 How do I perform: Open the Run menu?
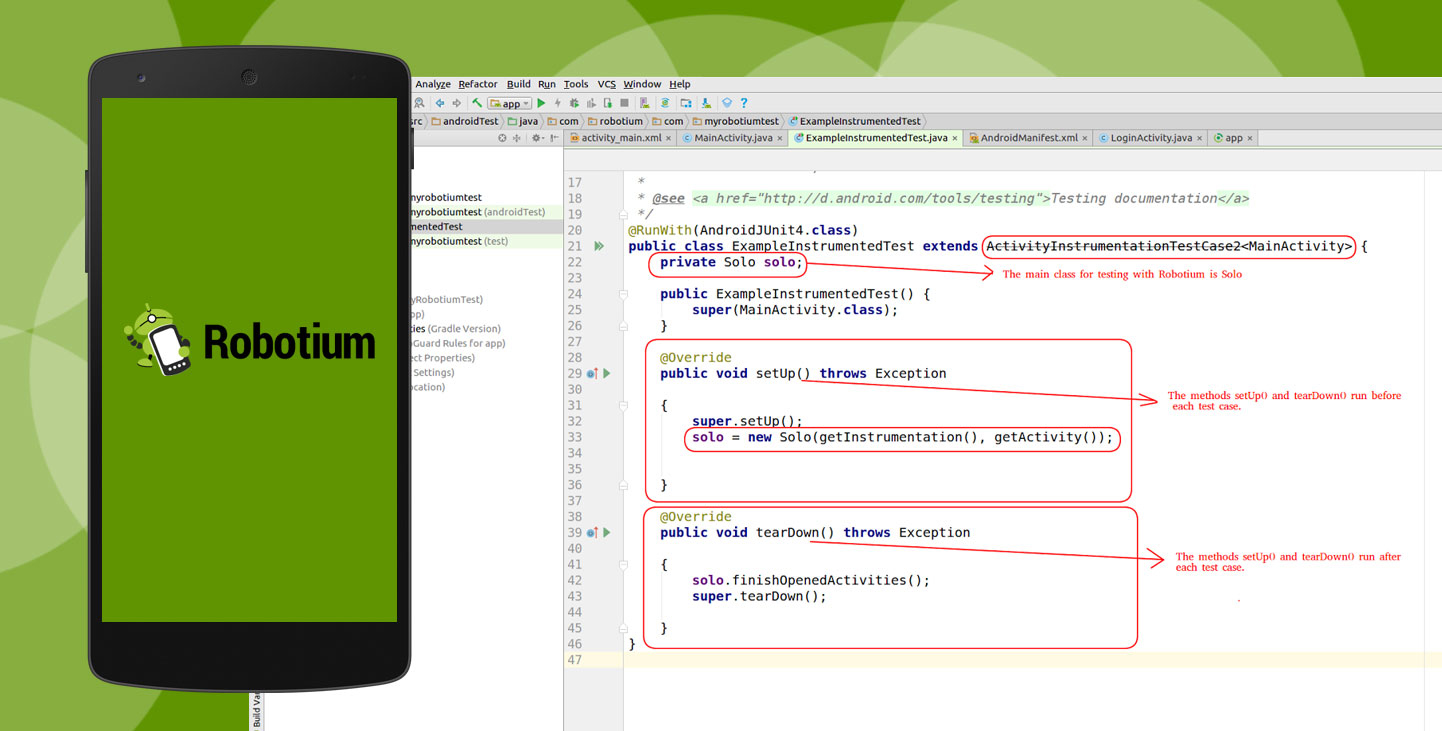(x=547, y=84)
